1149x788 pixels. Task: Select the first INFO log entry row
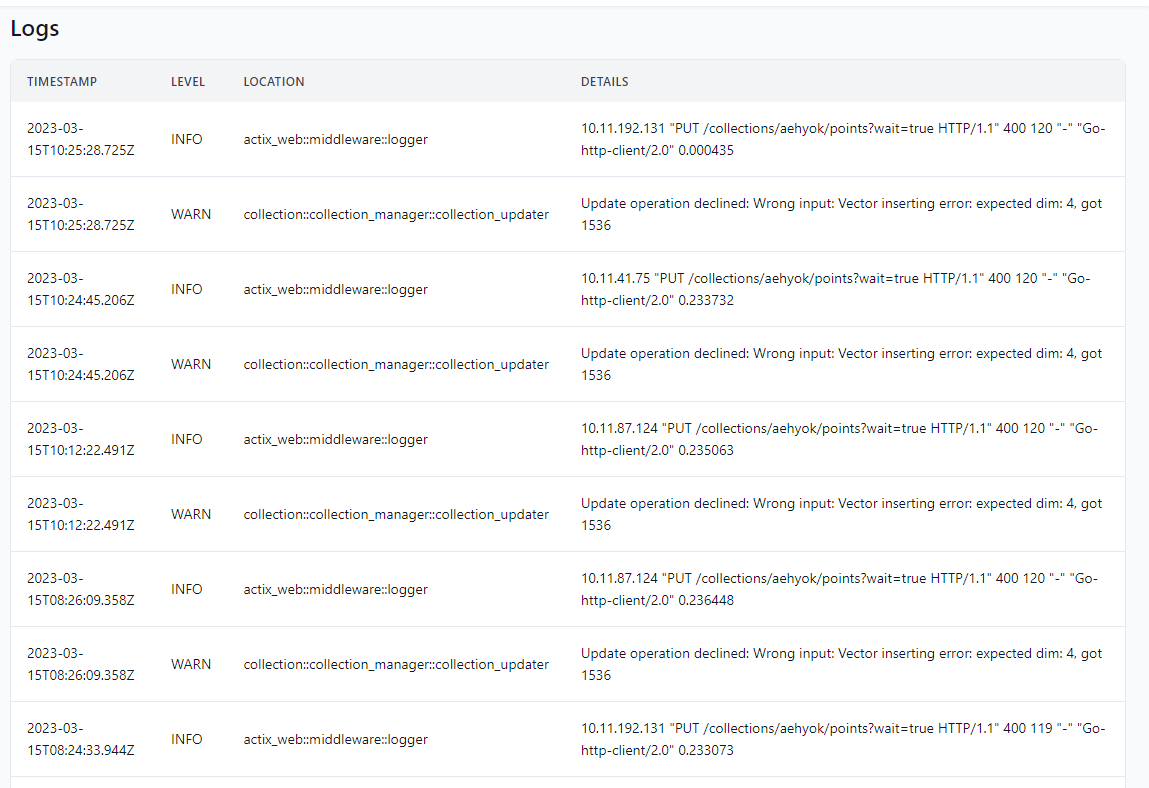pyautogui.click(x=400, y=139)
